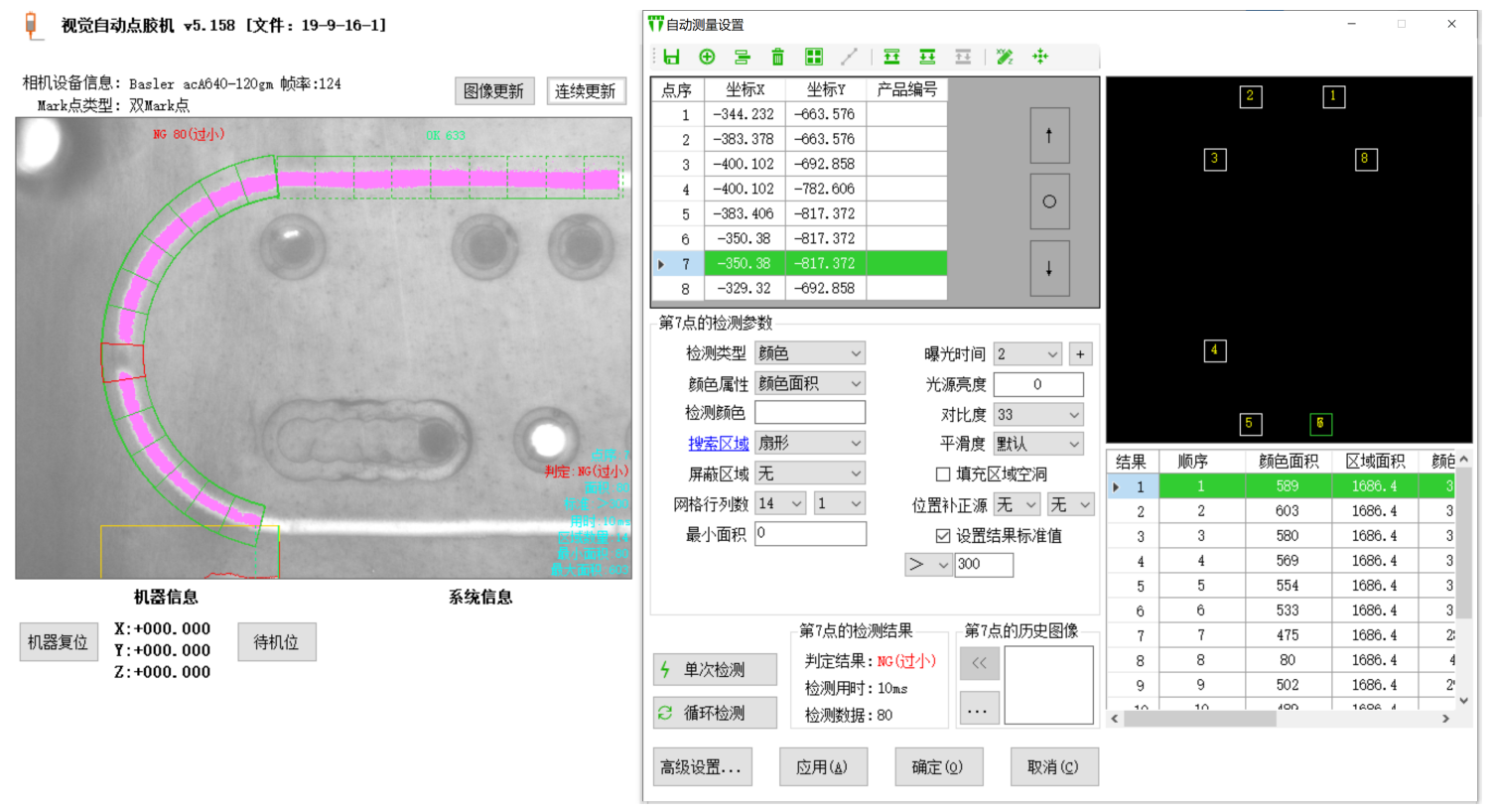Run a single detection with 单次检测

(714, 669)
